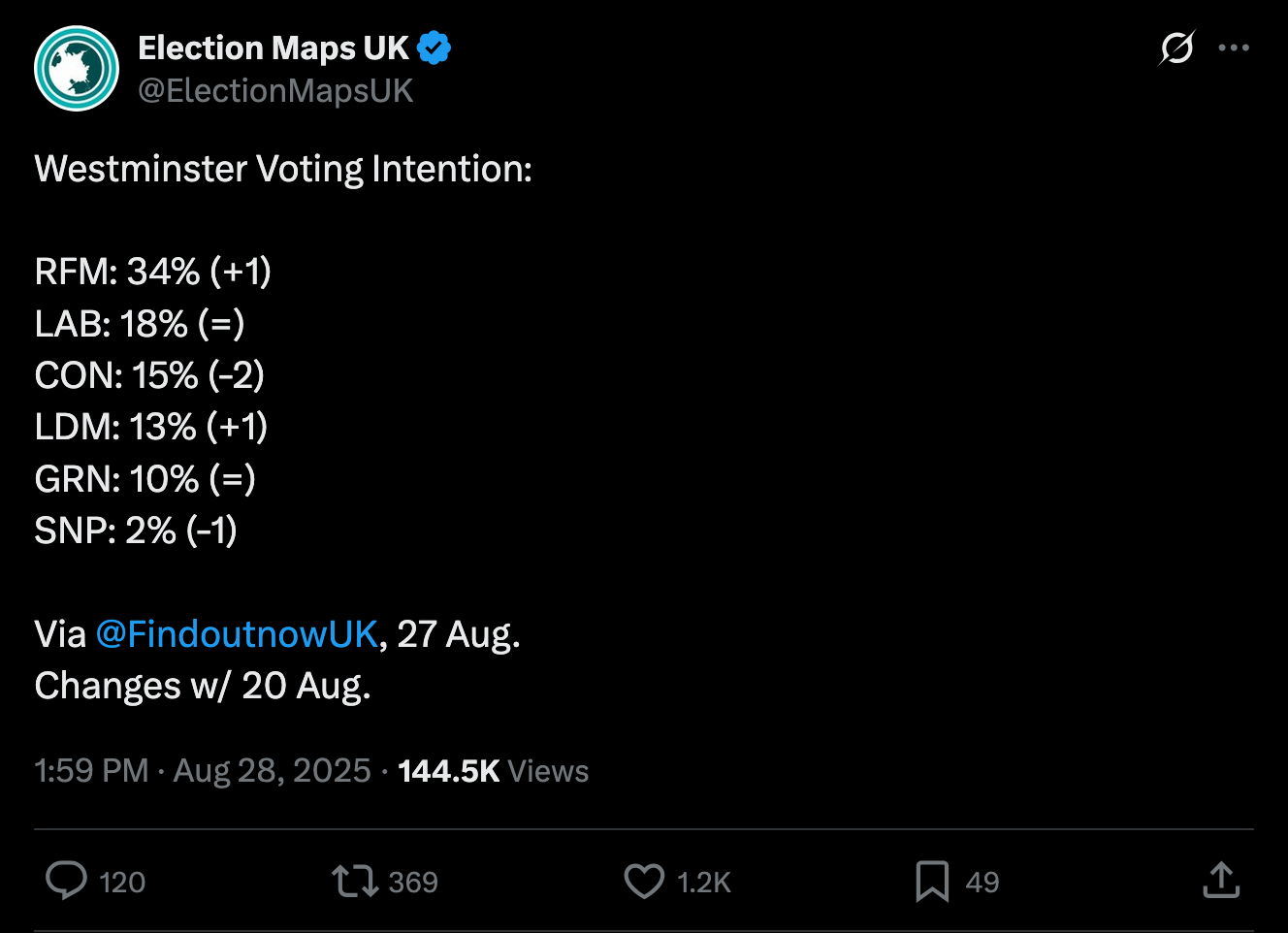1288x933 pixels.
Task: Click the 120 replies count
Action: click(122, 883)
